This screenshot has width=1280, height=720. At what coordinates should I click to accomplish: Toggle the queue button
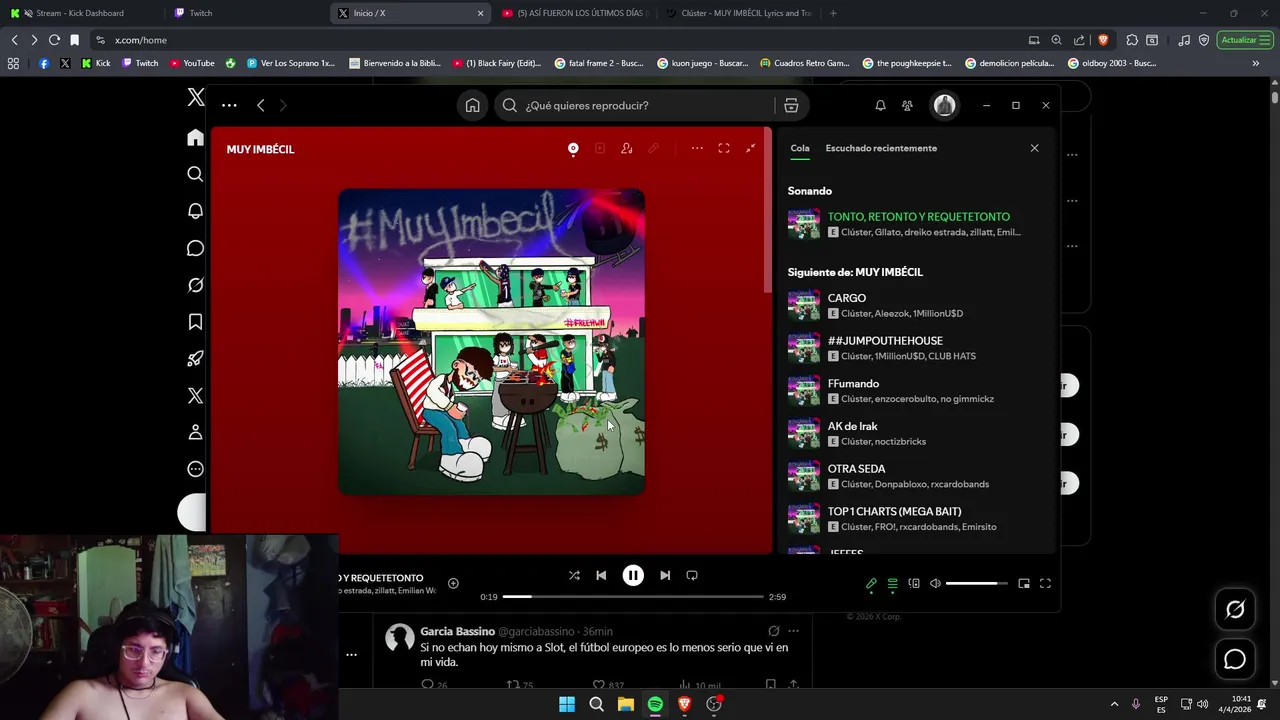coord(893,583)
